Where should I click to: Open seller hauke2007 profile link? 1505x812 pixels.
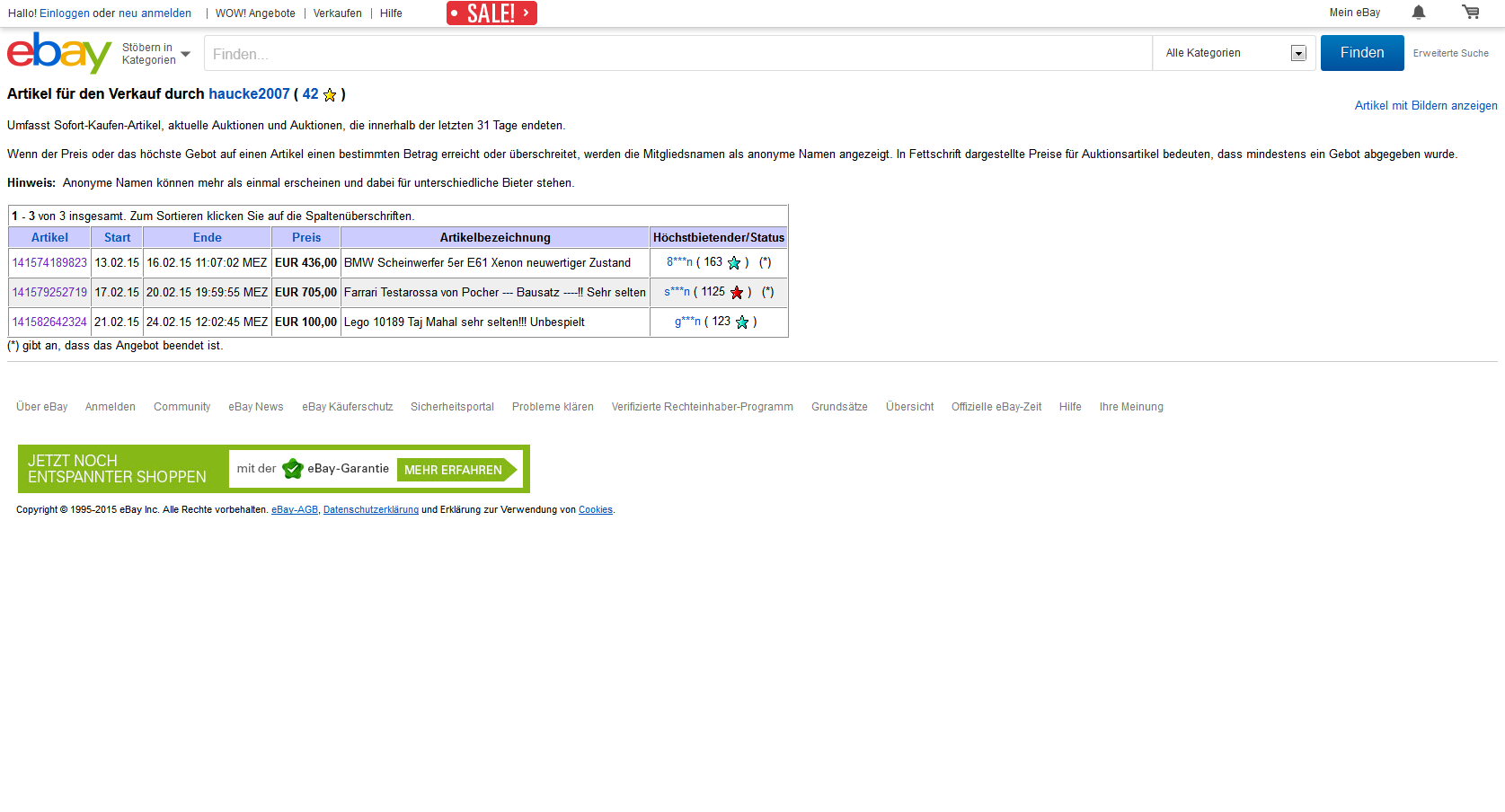pyautogui.click(x=249, y=94)
